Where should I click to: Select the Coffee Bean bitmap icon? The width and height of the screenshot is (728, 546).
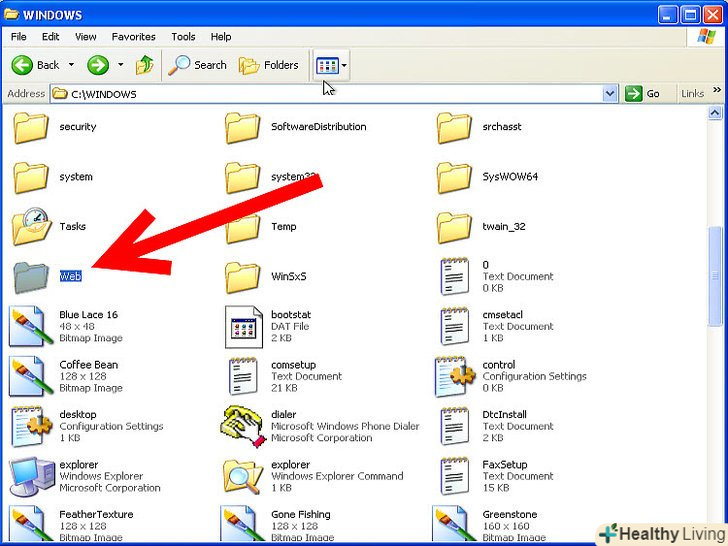coord(30,376)
